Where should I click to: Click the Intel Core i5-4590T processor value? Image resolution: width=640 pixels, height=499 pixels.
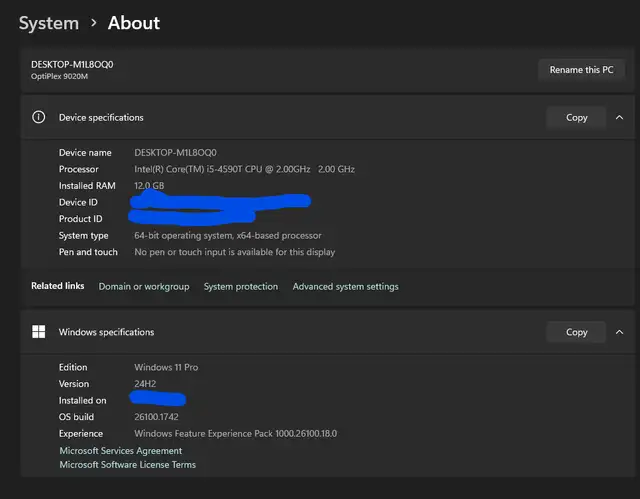pos(244,169)
